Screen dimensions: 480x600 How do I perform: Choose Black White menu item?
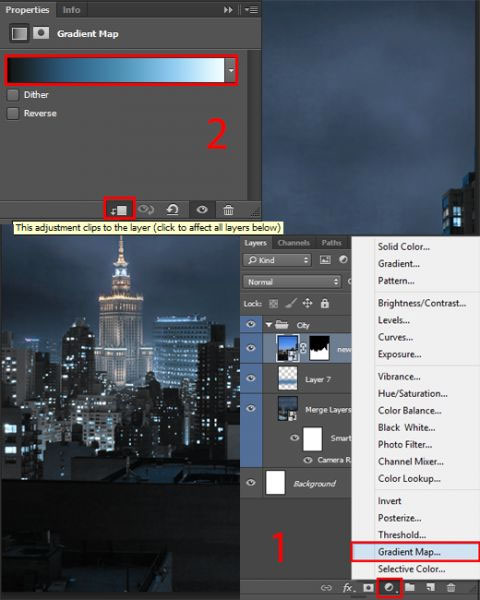point(406,427)
